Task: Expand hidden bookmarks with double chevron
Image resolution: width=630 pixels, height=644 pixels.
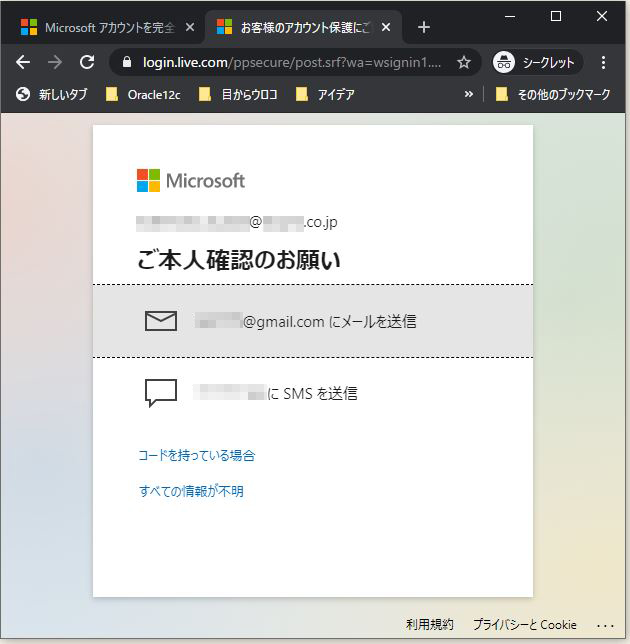Action: [x=469, y=94]
